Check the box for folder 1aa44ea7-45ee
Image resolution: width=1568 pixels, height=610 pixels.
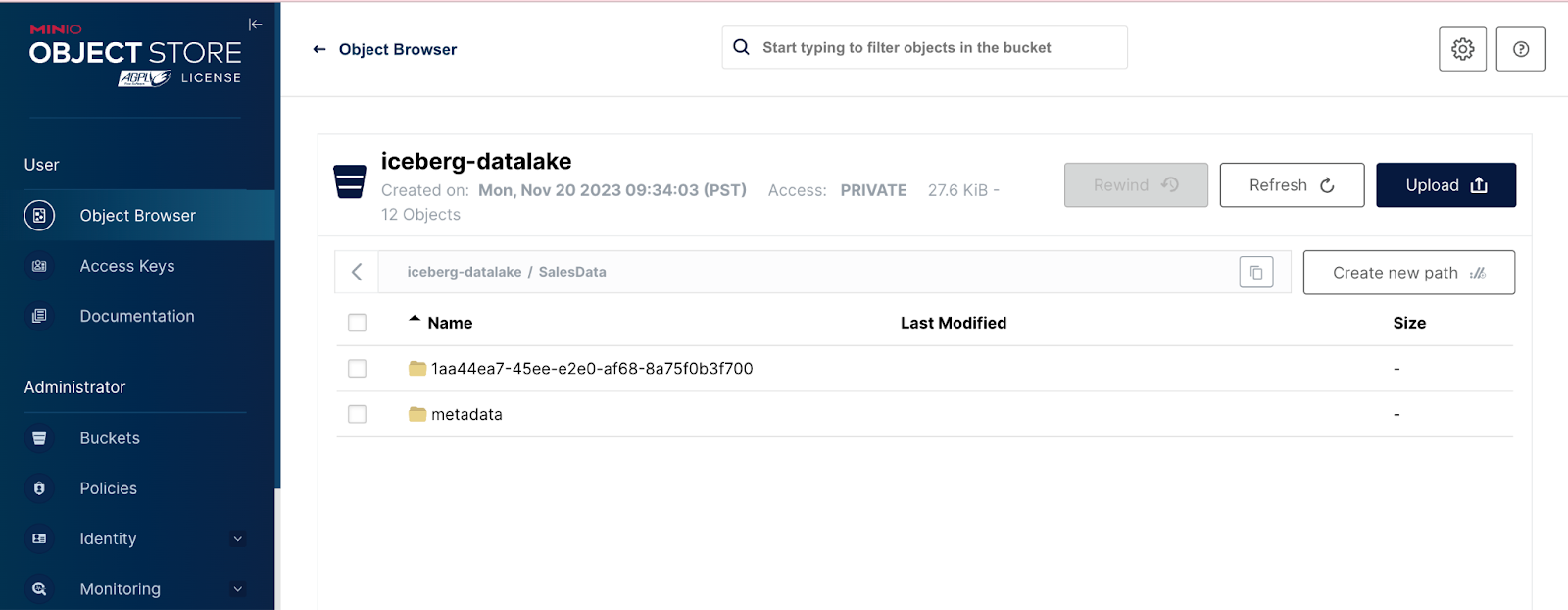[358, 369]
